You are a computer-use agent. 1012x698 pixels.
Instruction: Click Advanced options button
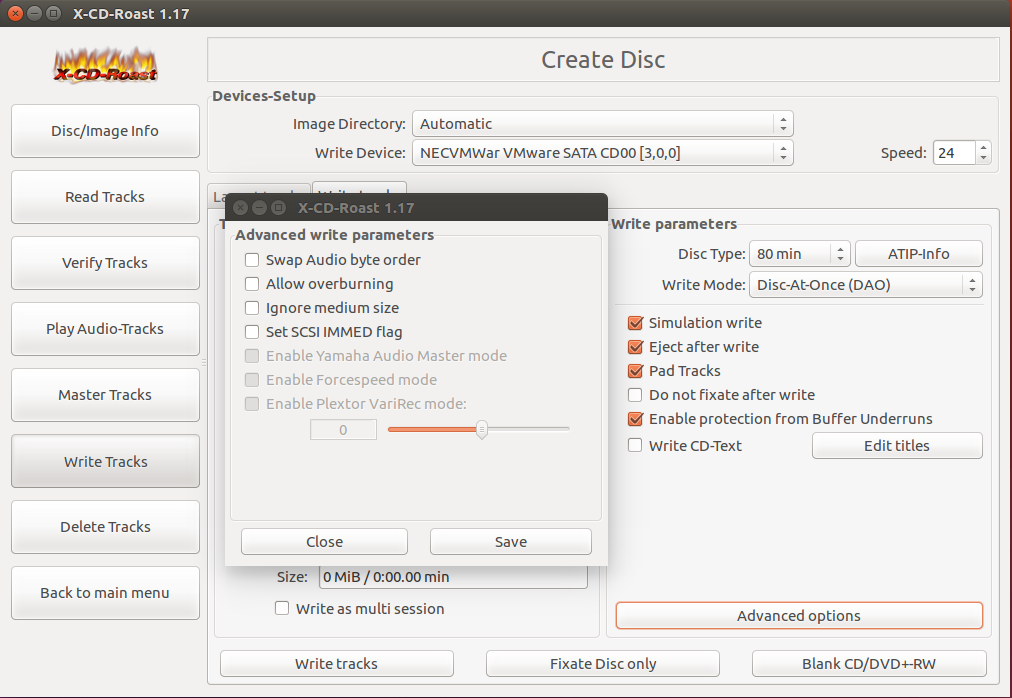(x=799, y=616)
